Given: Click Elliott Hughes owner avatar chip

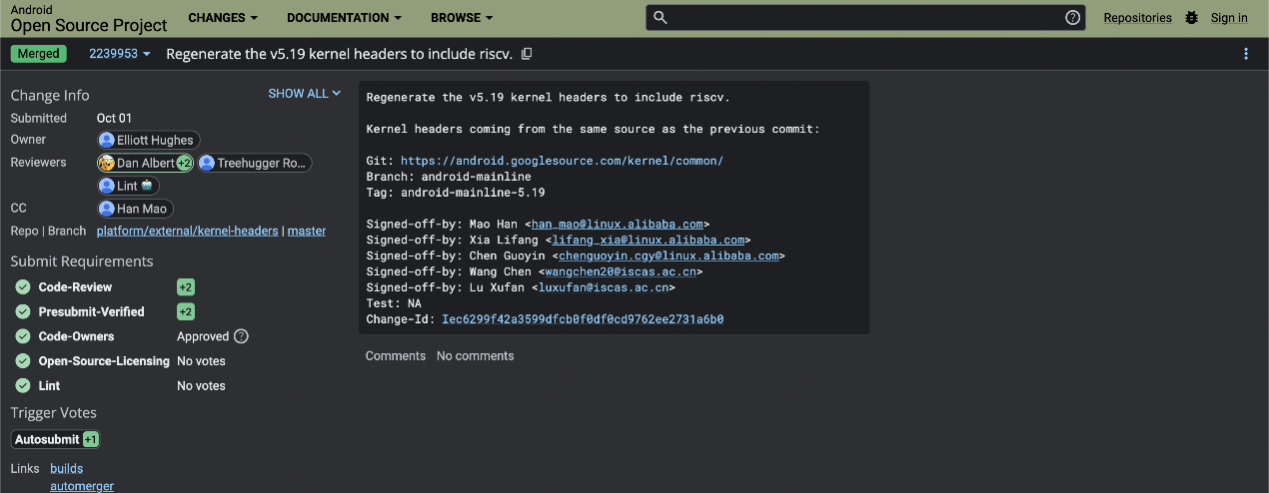Looking at the screenshot, I should pos(148,140).
